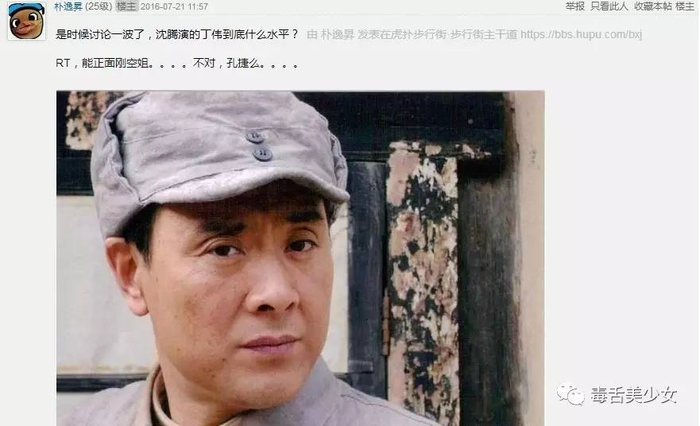Click the (25级) user level
This screenshot has height=426, width=700.
click(x=98, y=7)
